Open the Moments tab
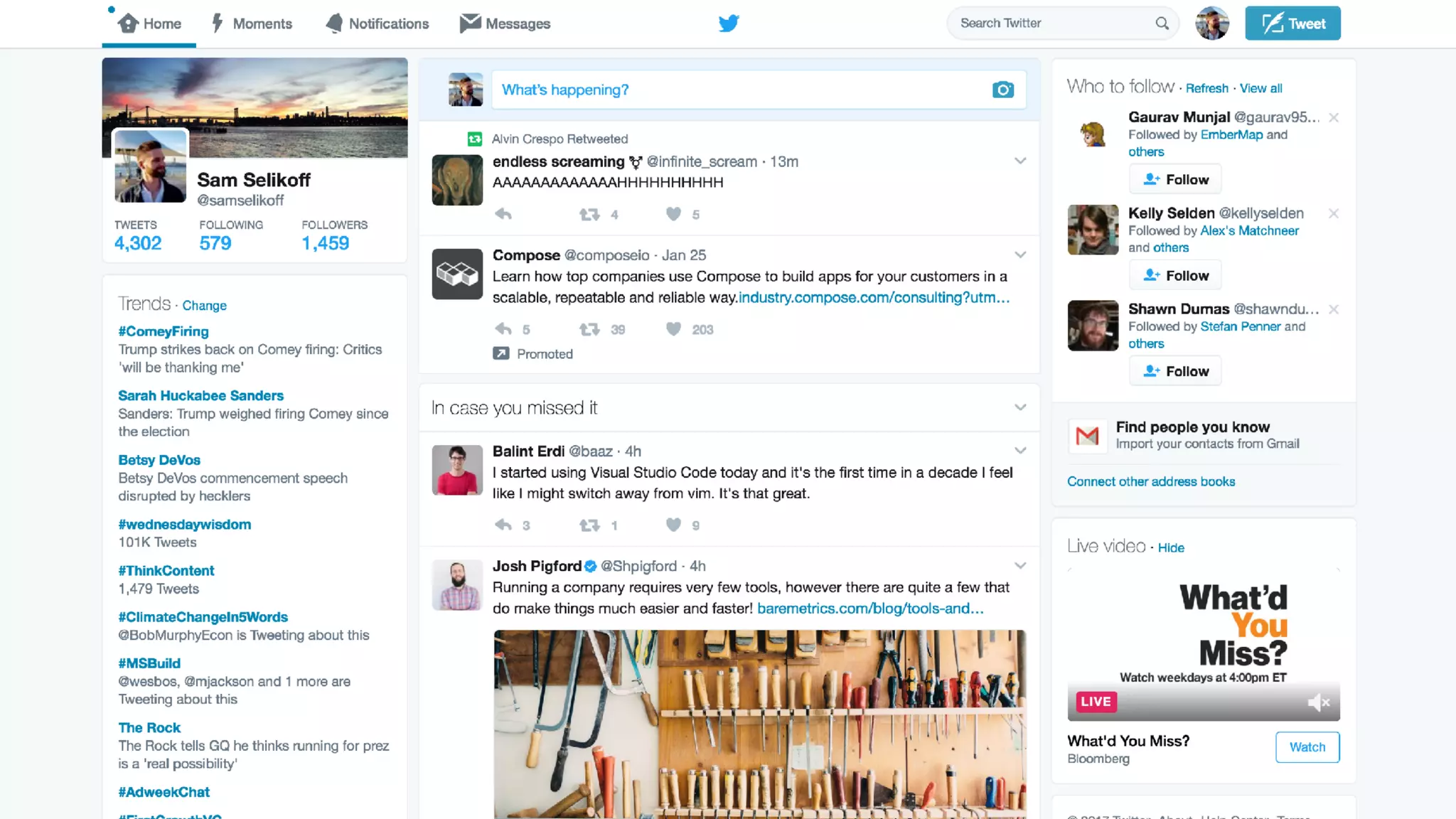 252,23
